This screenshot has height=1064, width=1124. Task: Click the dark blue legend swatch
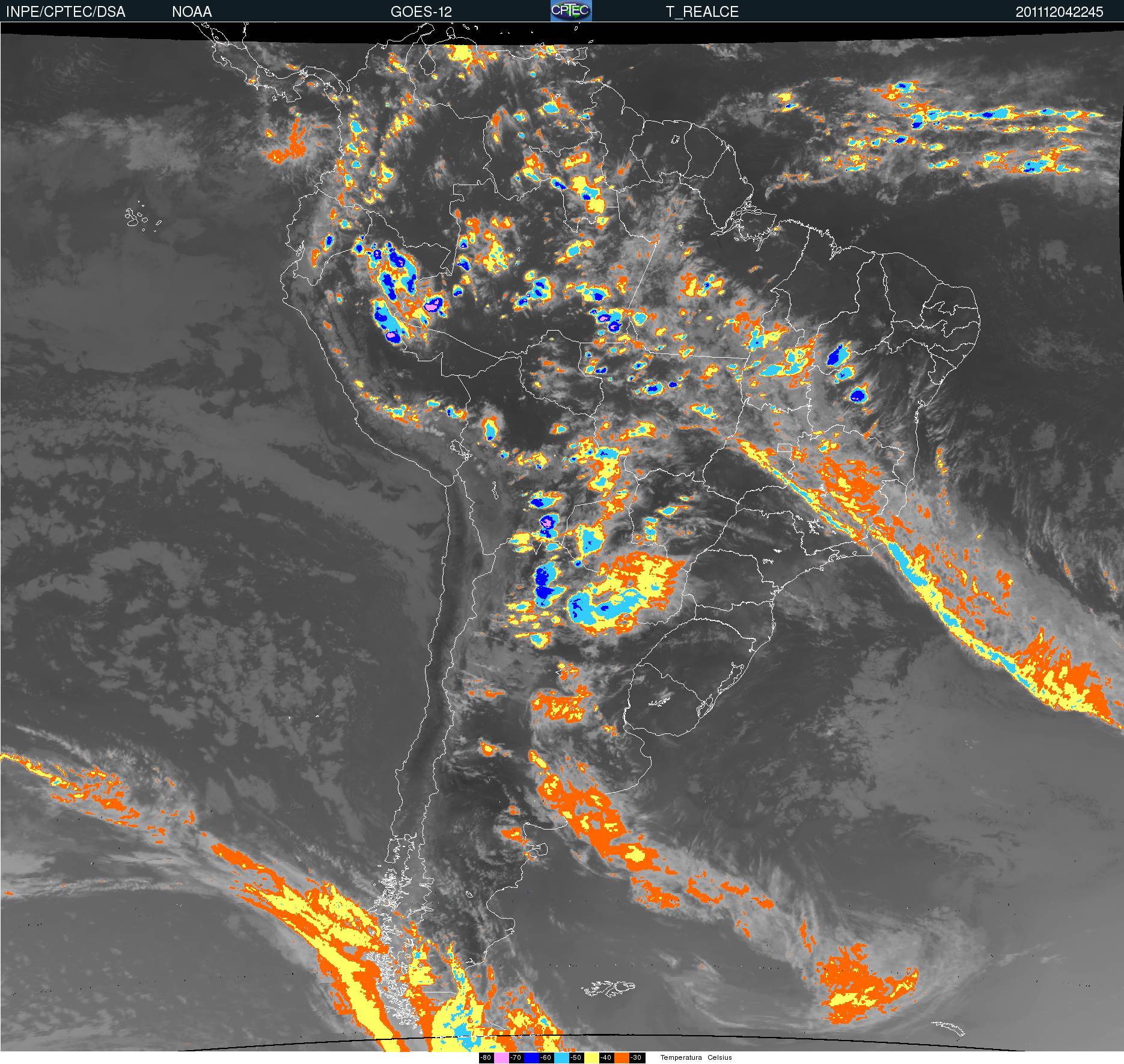(531, 1057)
